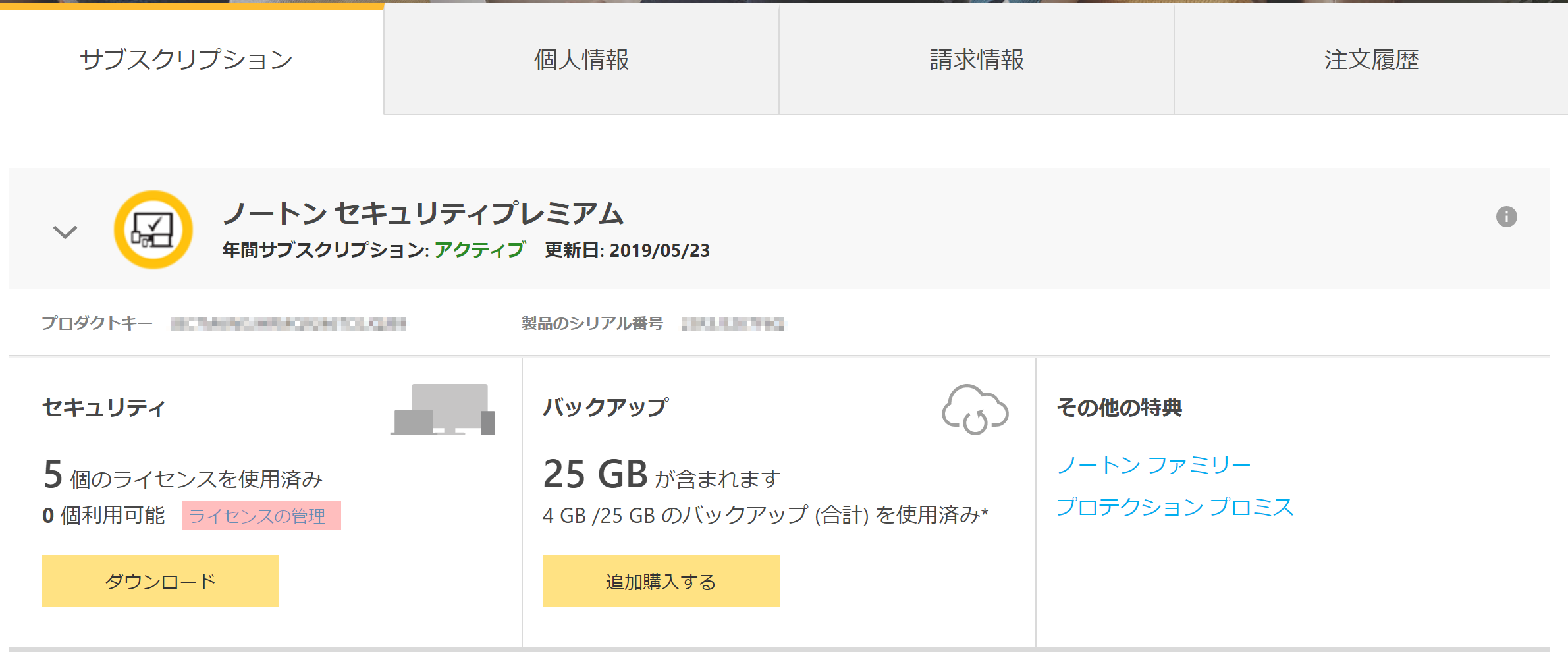Click the 25 GB が含まれます text
1568x652 pixels.
coord(662,475)
